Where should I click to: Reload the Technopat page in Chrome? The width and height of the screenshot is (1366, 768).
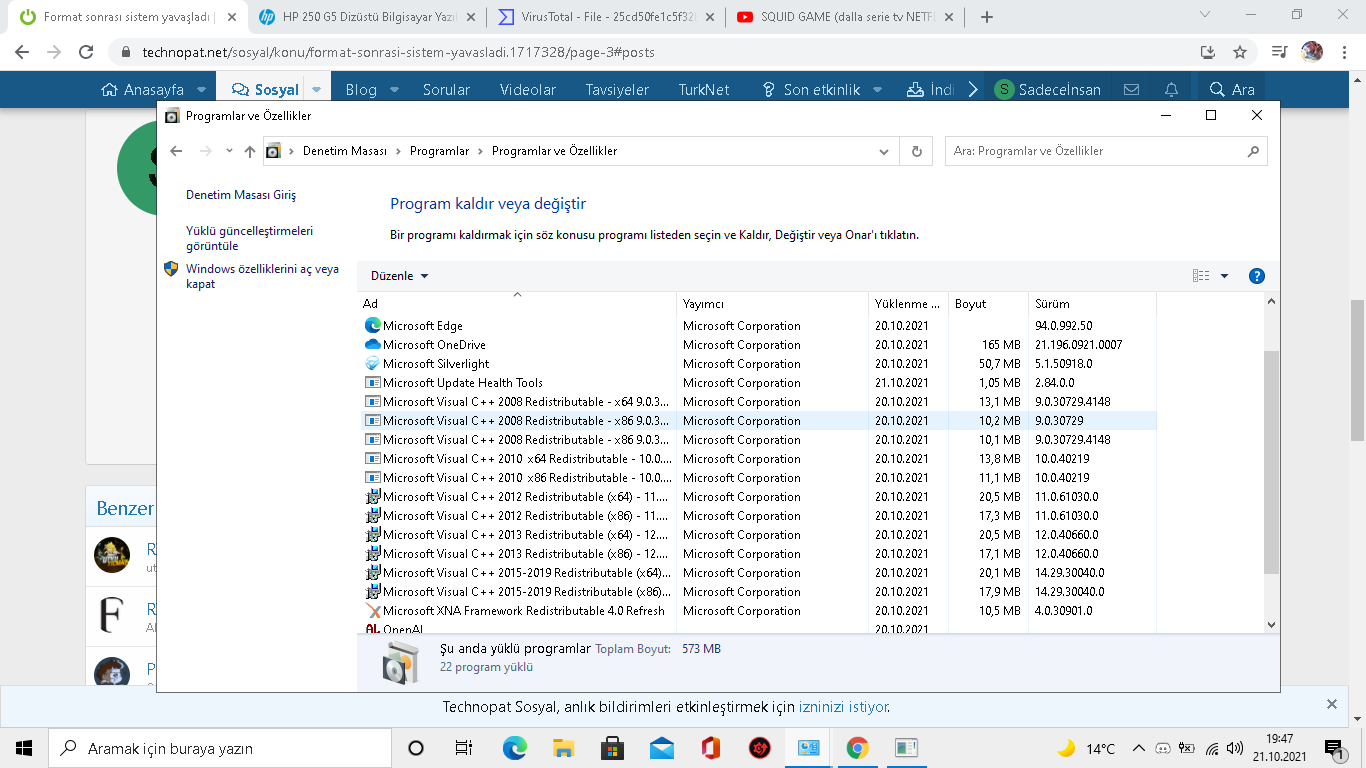[x=86, y=52]
